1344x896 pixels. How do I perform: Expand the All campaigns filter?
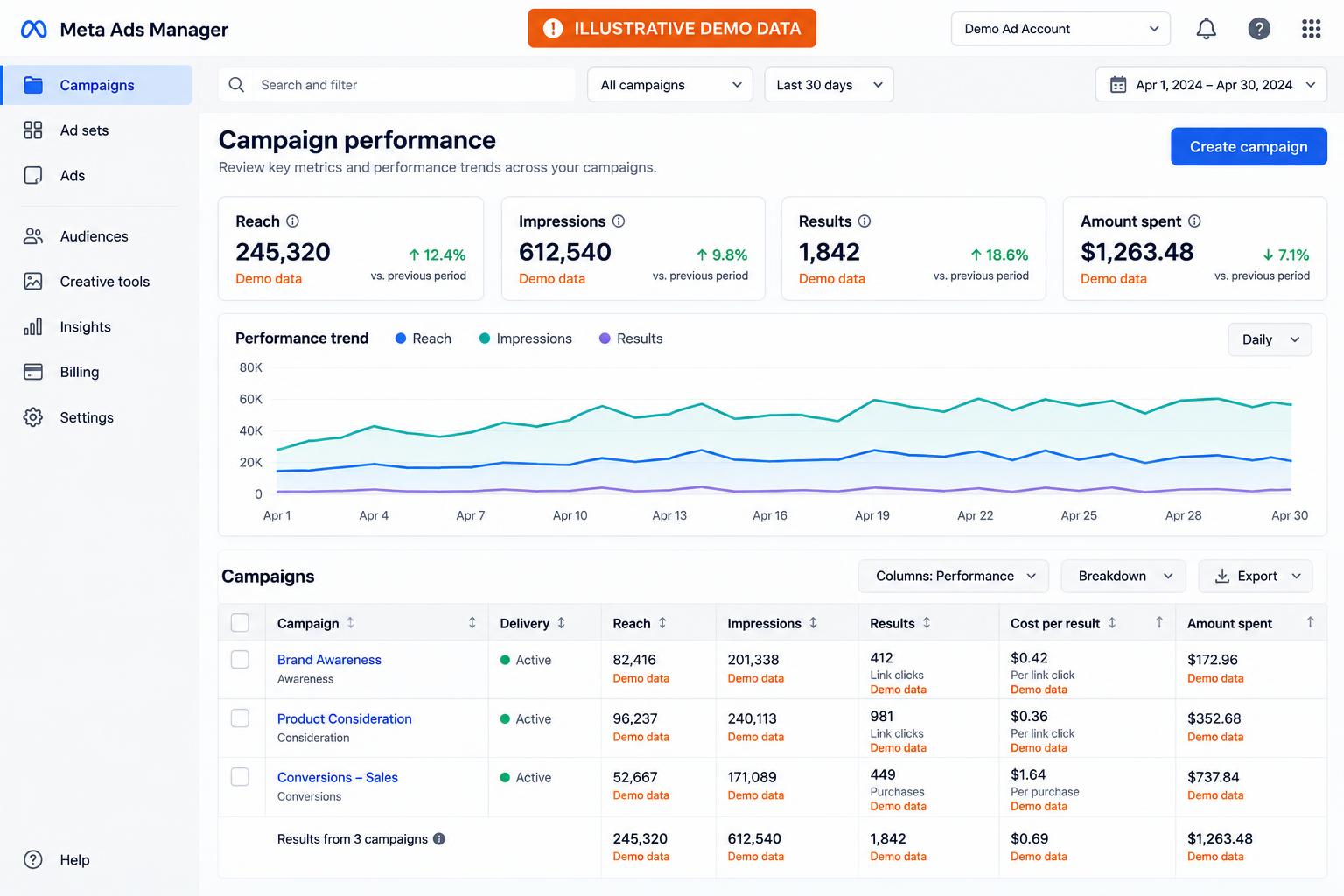click(x=670, y=85)
